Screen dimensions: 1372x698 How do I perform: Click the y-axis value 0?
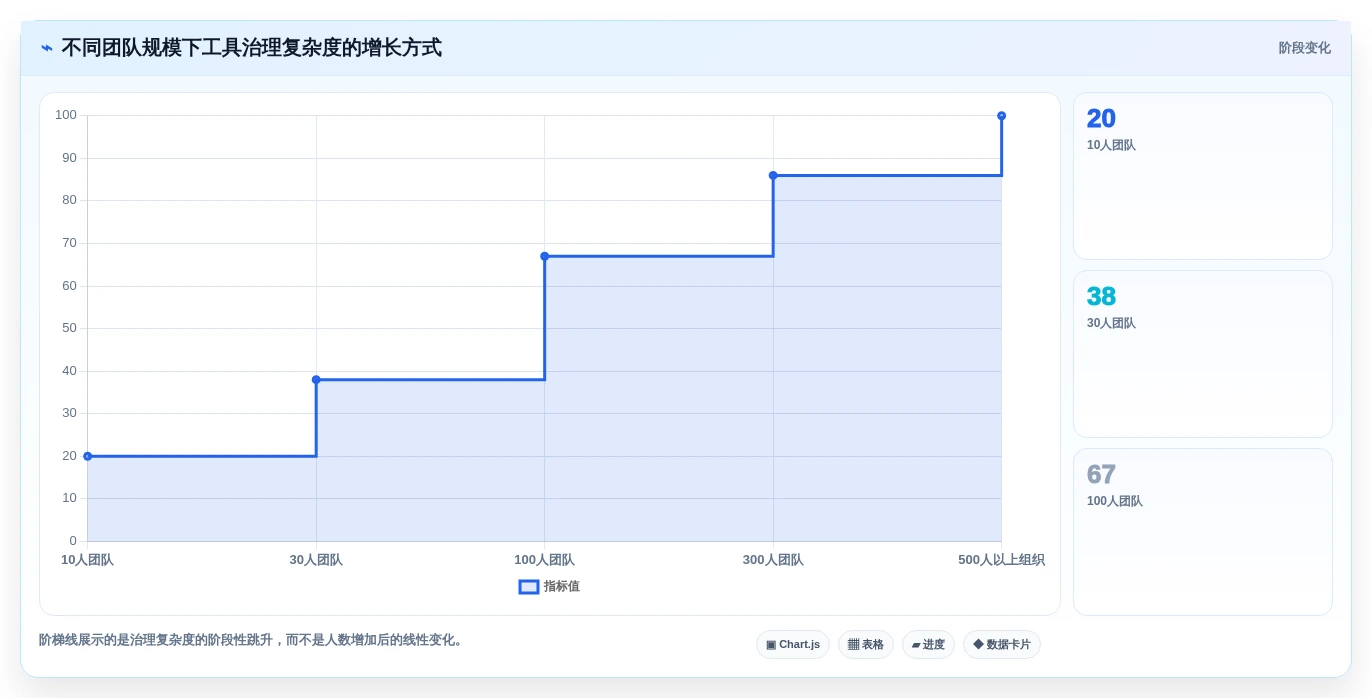[73, 541]
